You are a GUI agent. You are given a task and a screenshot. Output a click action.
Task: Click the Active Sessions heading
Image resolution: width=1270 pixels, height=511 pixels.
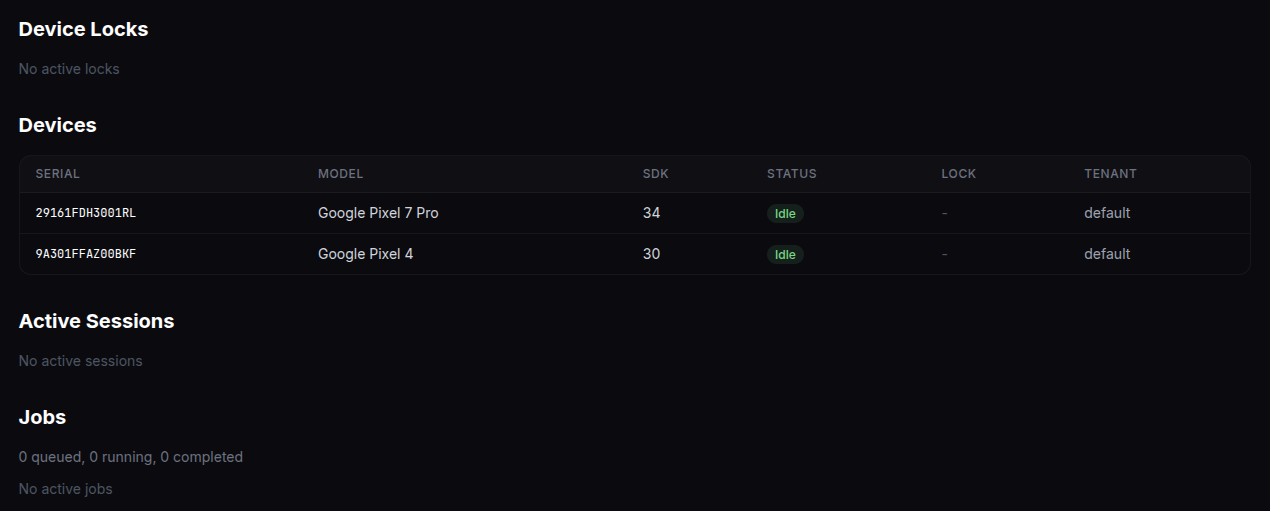point(96,321)
